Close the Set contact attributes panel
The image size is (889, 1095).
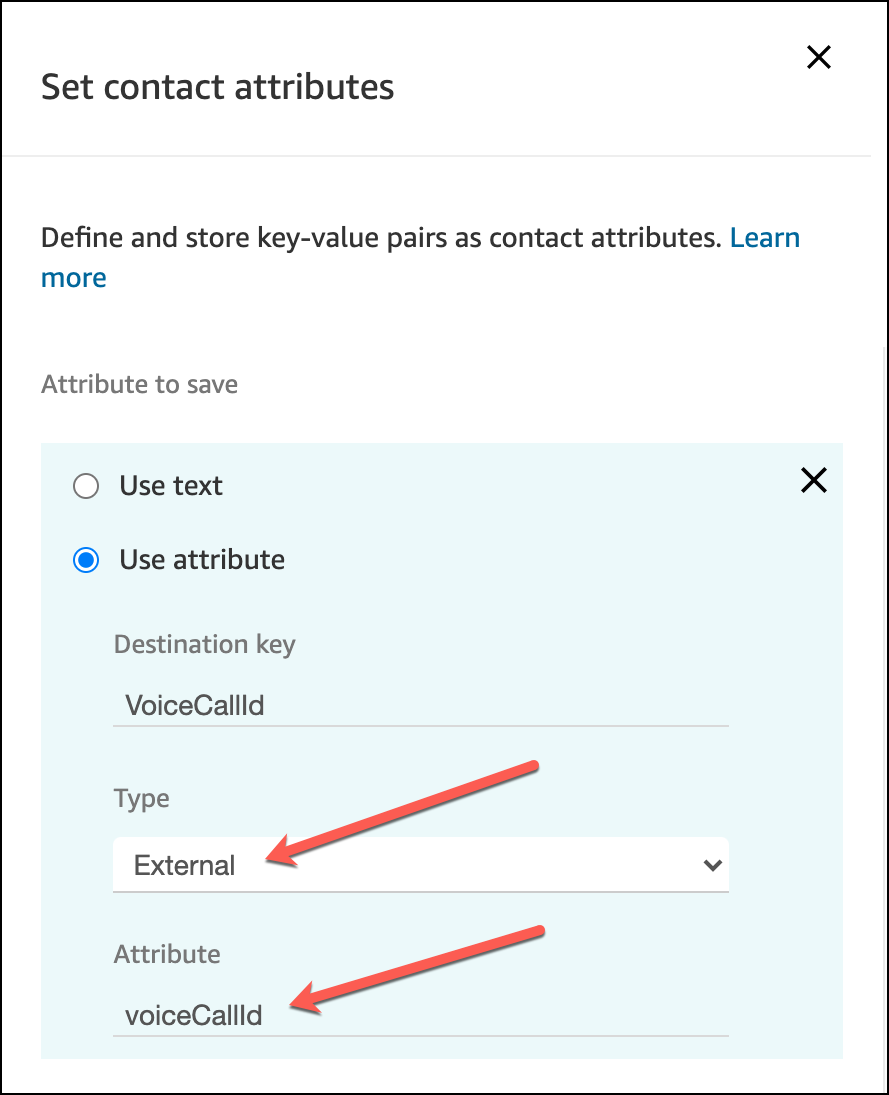point(818,57)
